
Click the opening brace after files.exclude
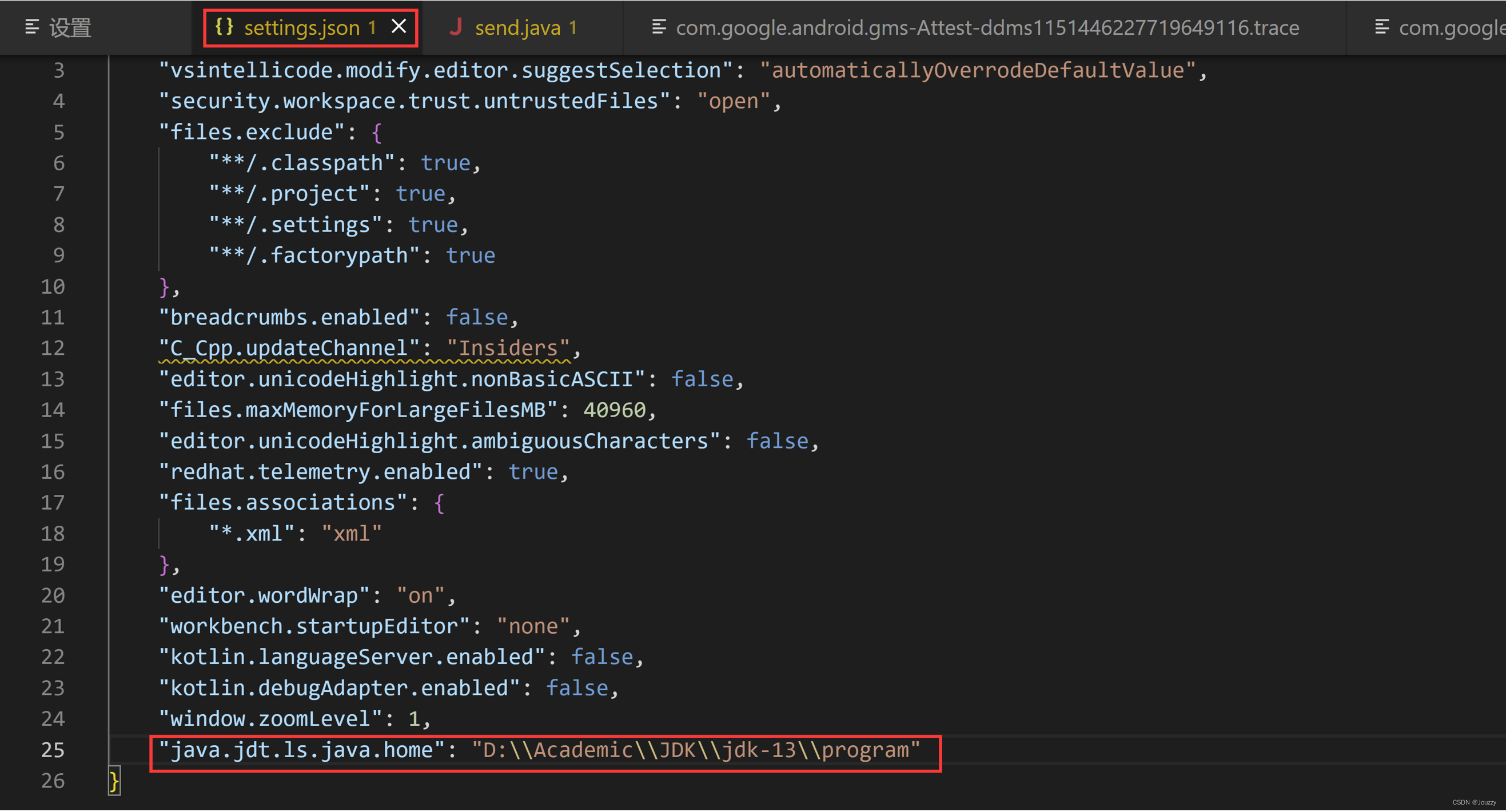pos(377,133)
